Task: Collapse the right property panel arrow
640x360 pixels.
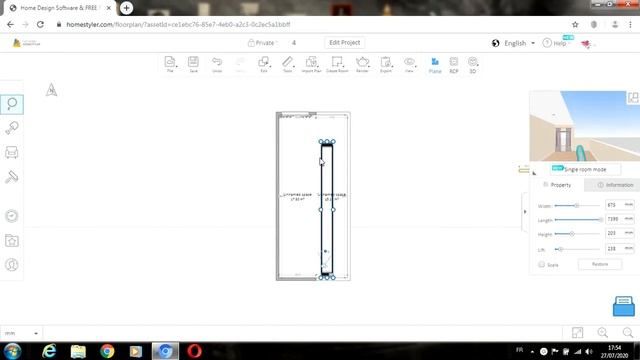Action: [x=525, y=212]
